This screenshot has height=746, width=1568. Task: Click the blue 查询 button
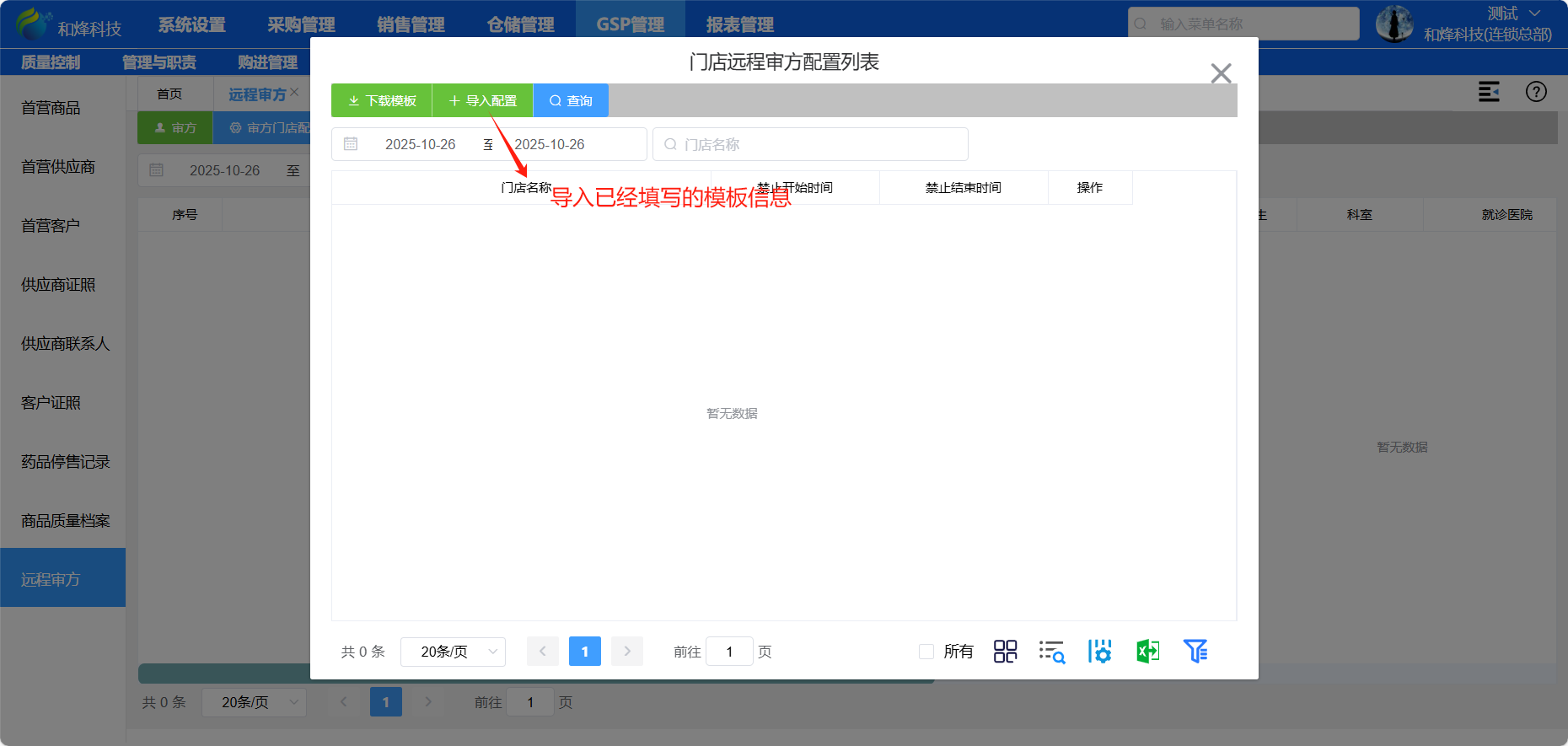point(571,100)
